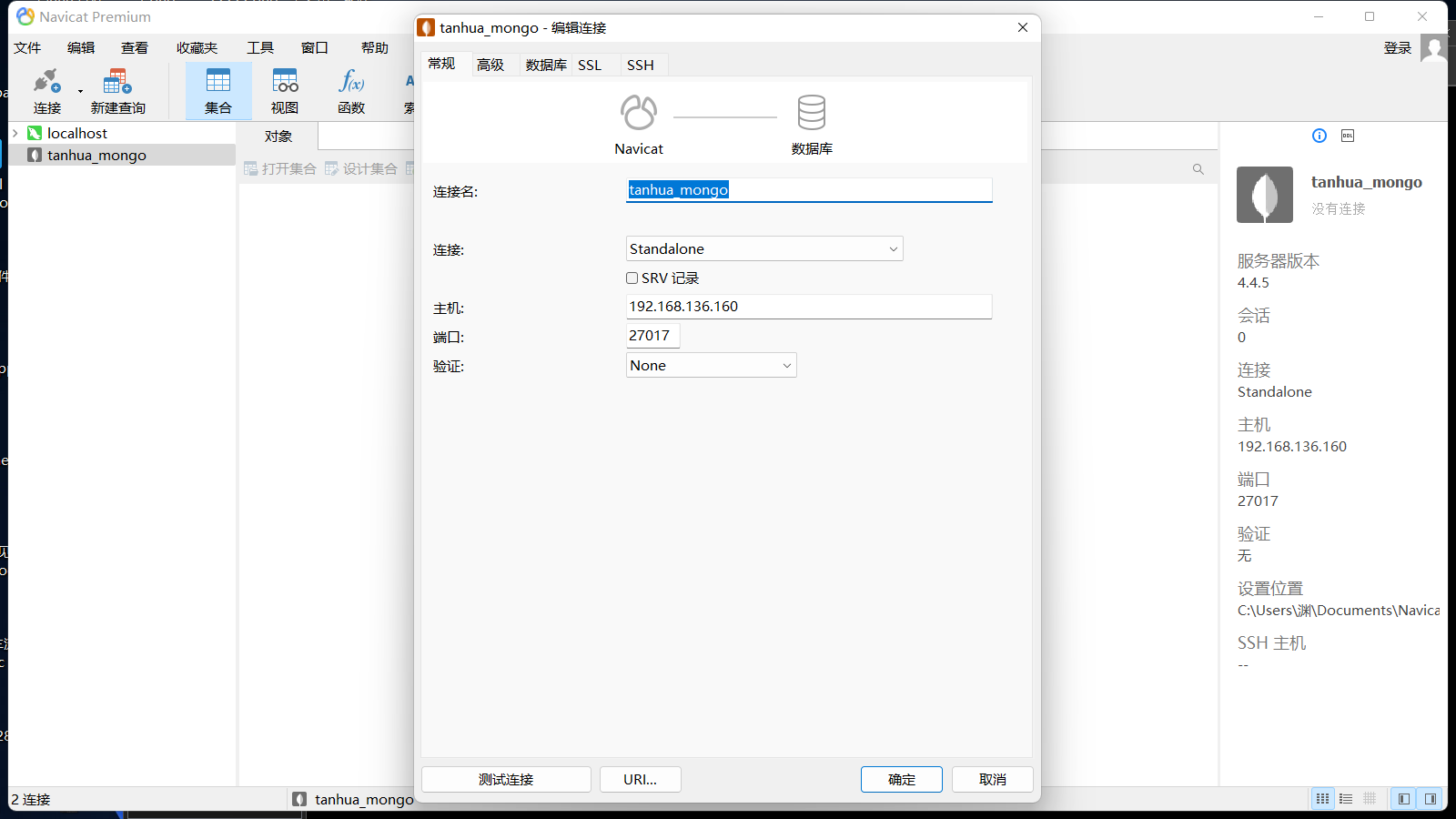Open the 收藏夹 menu

(197, 48)
